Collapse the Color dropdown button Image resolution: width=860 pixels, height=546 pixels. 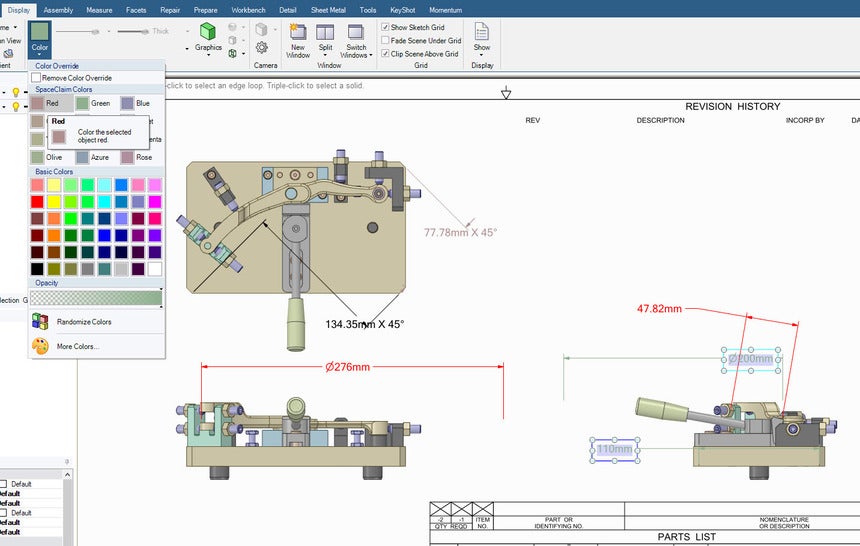[40, 38]
